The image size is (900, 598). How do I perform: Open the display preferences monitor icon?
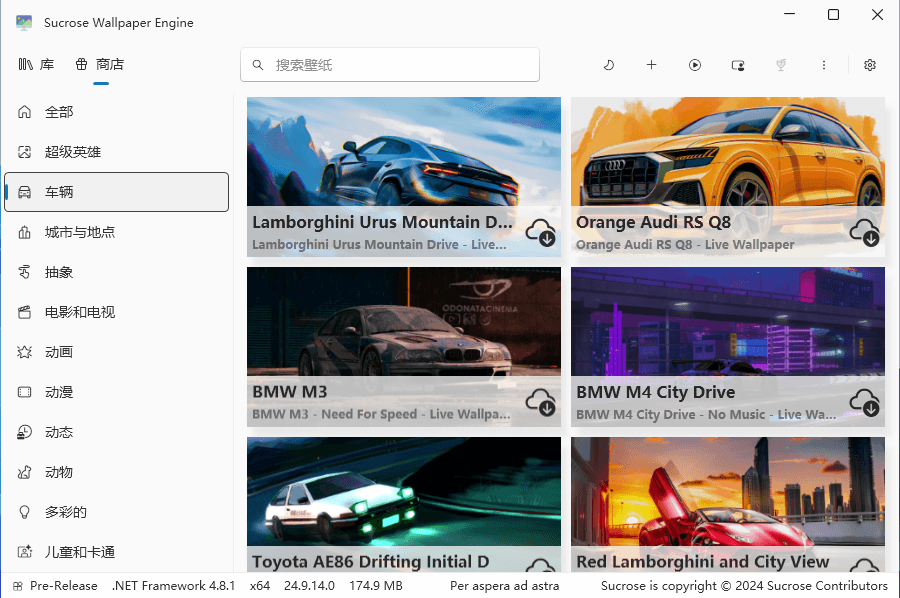pyautogui.click(x=738, y=65)
